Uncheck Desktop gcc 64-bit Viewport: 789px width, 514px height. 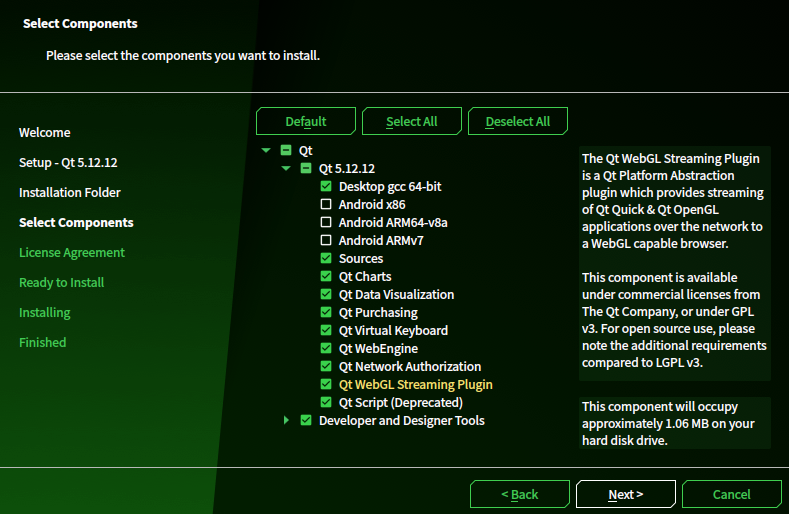326,186
